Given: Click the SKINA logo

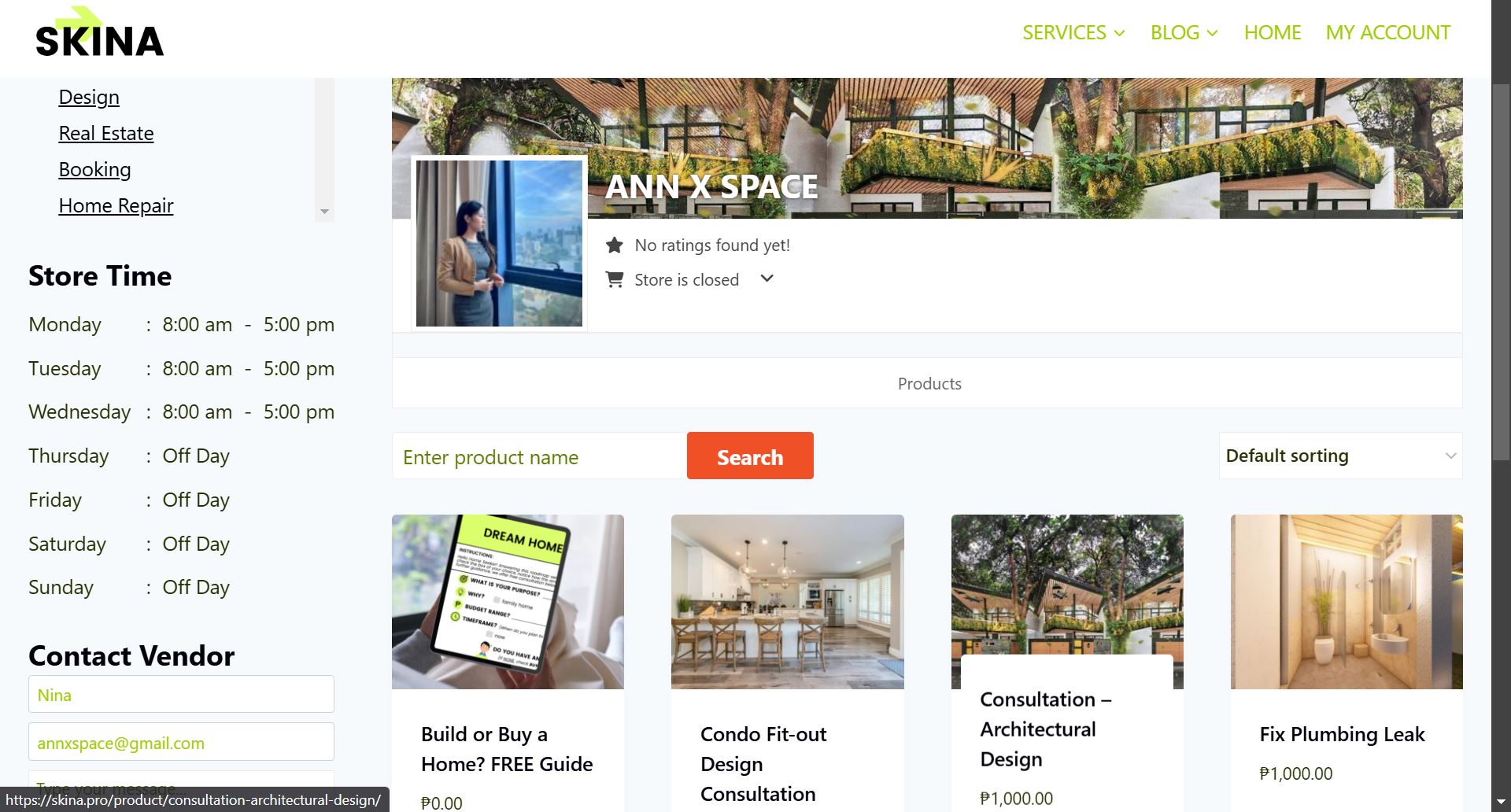Looking at the screenshot, I should pyautogui.click(x=100, y=33).
